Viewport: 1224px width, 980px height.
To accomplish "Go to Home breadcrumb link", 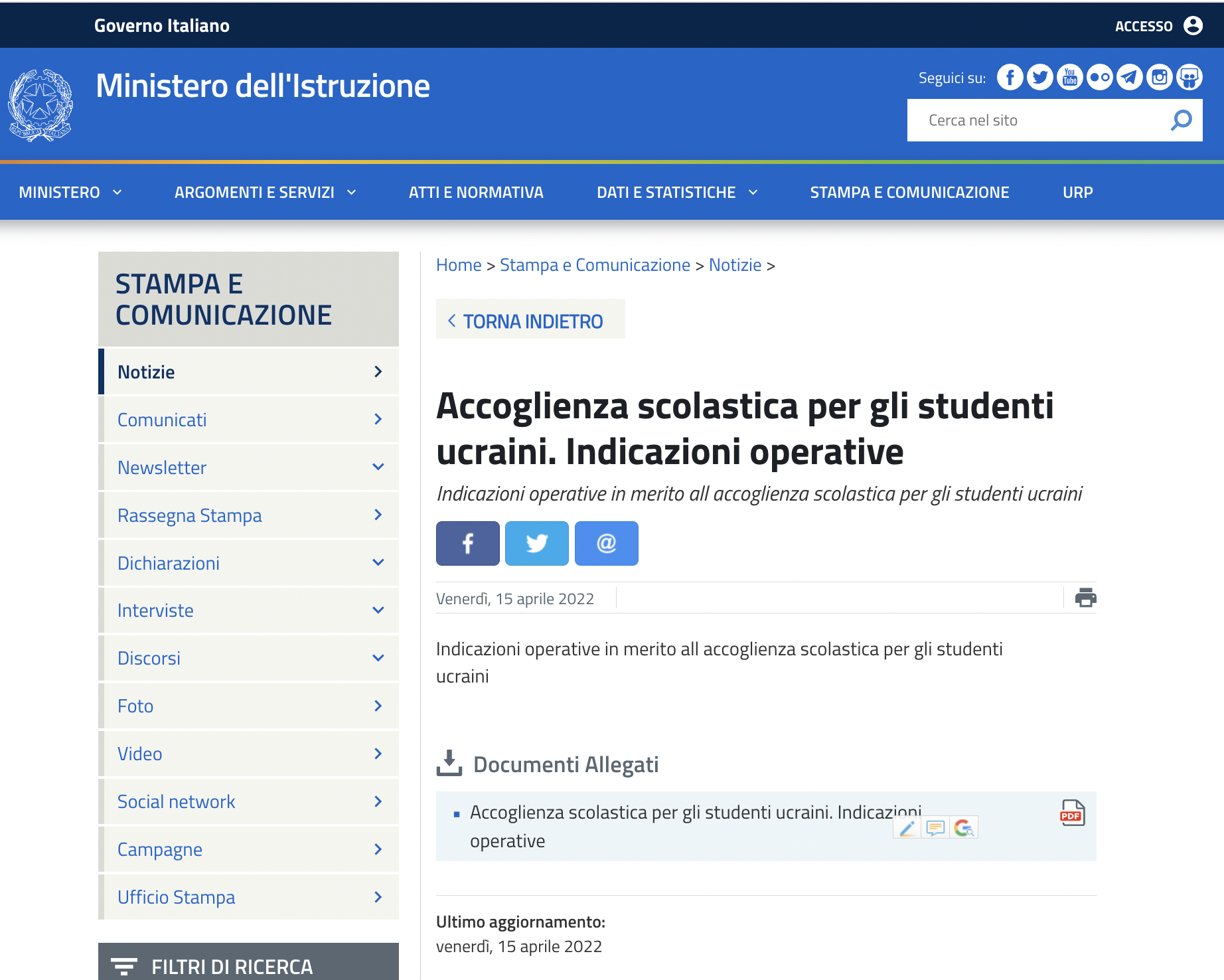I will click(459, 265).
